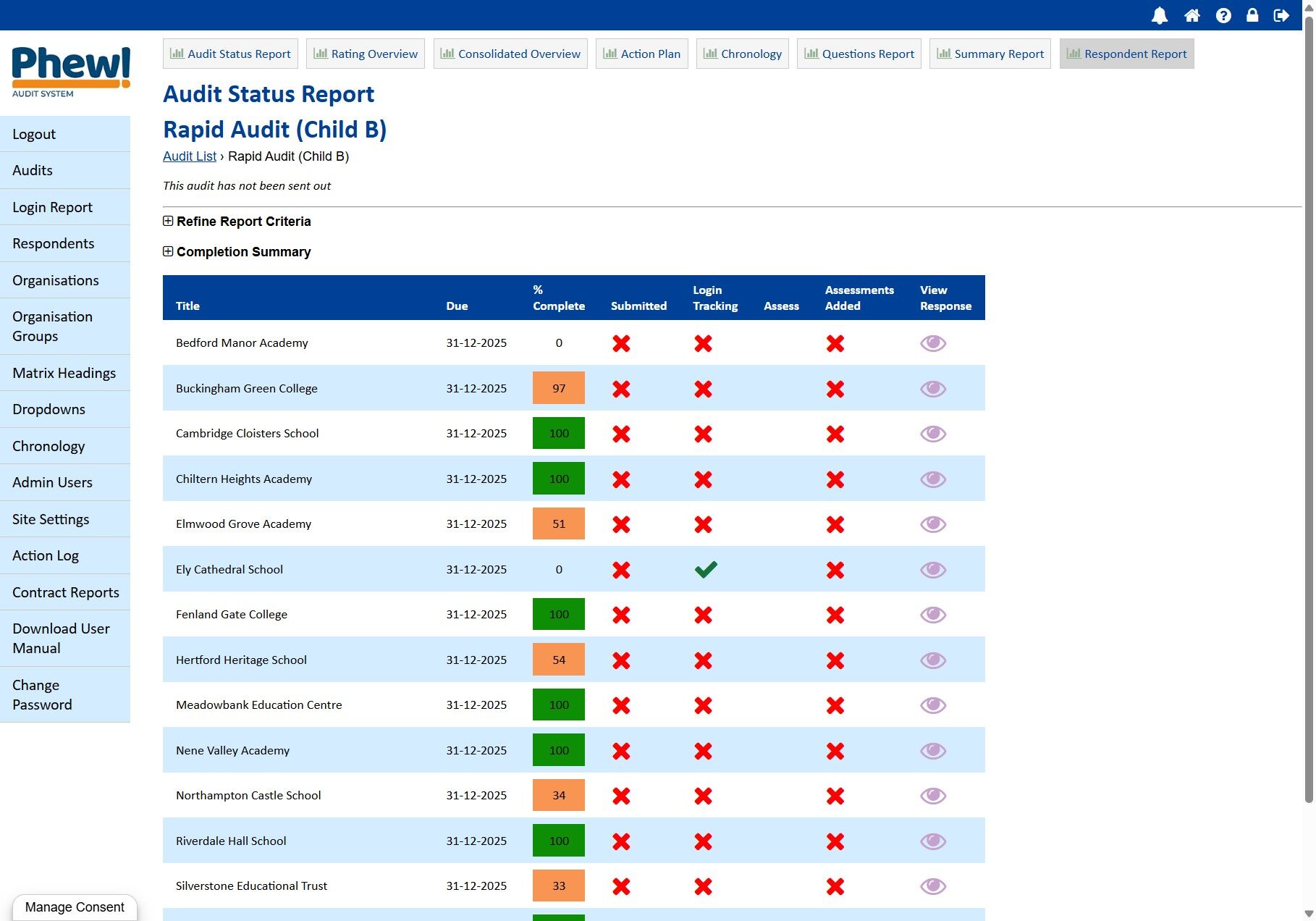Screen dimensions: 1316x921
Task: Click the notifications bell icon
Action: click(1159, 15)
